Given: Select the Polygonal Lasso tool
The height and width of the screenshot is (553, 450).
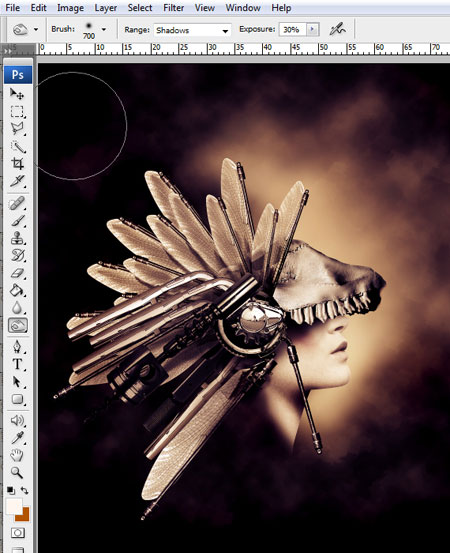Looking at the screenshot, I should [x=17, y=129].
